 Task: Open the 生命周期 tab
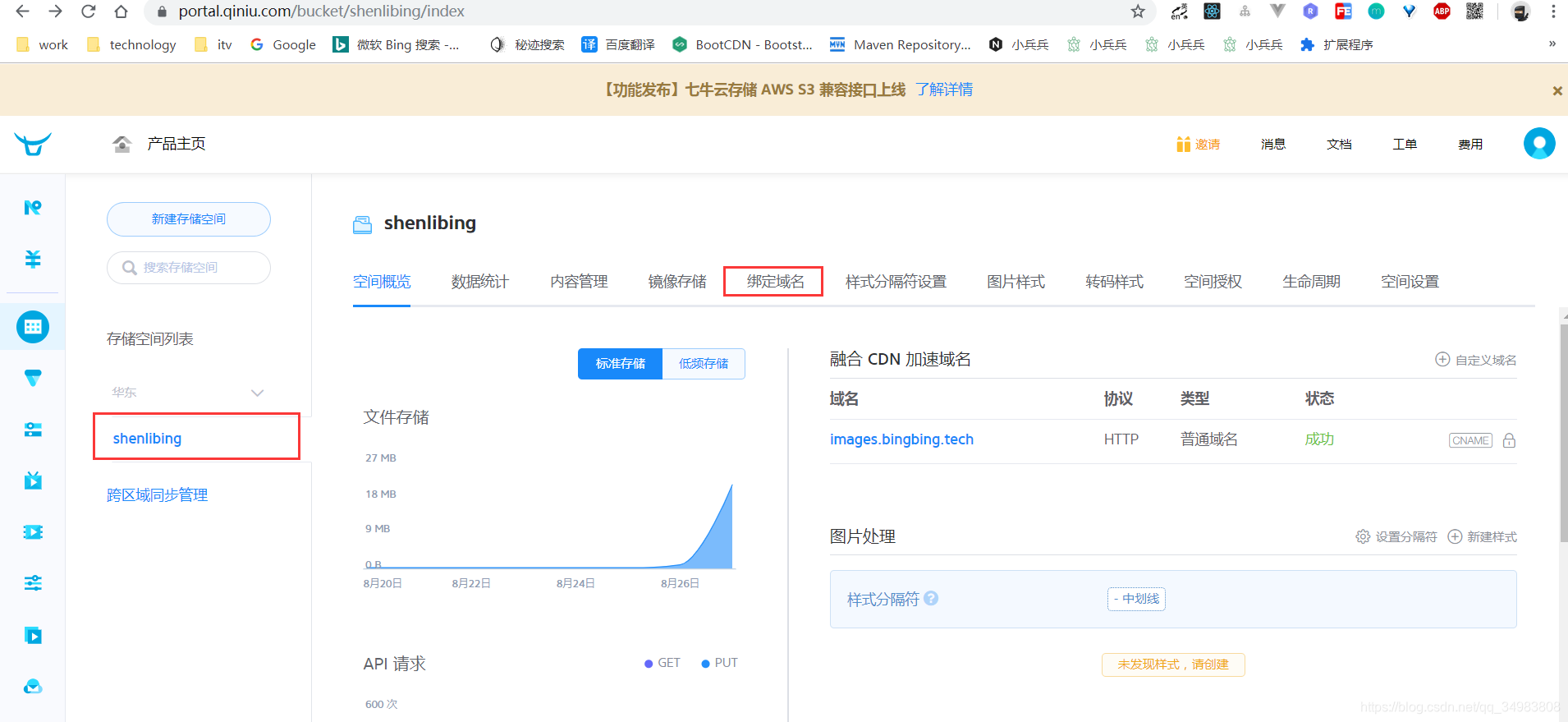coord(1311,282)
